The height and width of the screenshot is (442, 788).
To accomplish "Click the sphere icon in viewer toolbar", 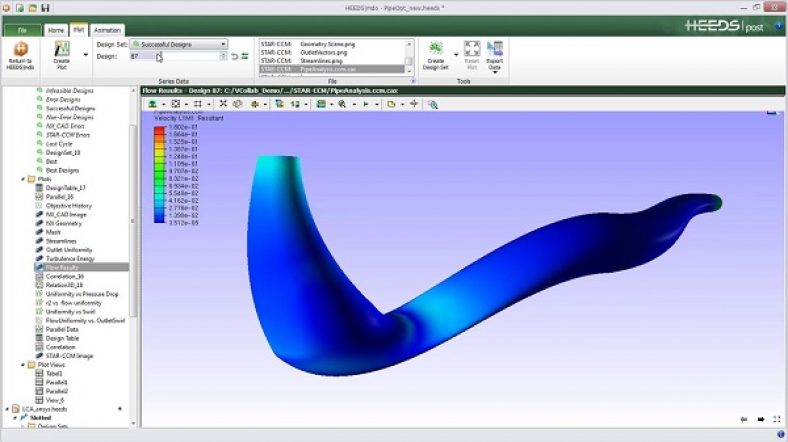I will click(x=237, y=104).
